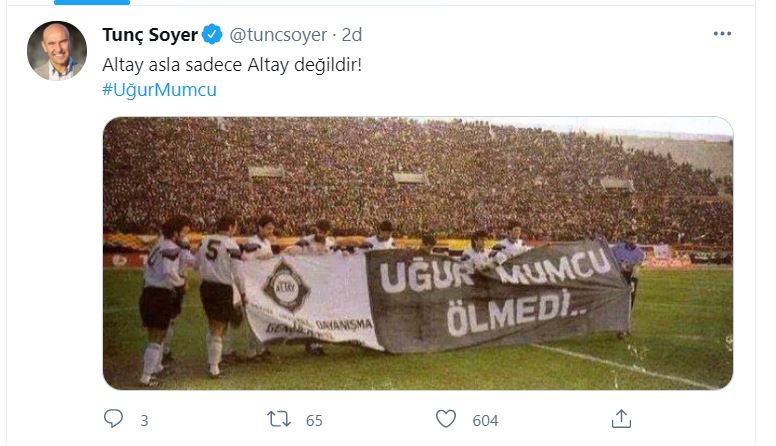Click the reply speech bubble icon
The width and height of the screenshot is (776, 446).
(x=113, y=419)
